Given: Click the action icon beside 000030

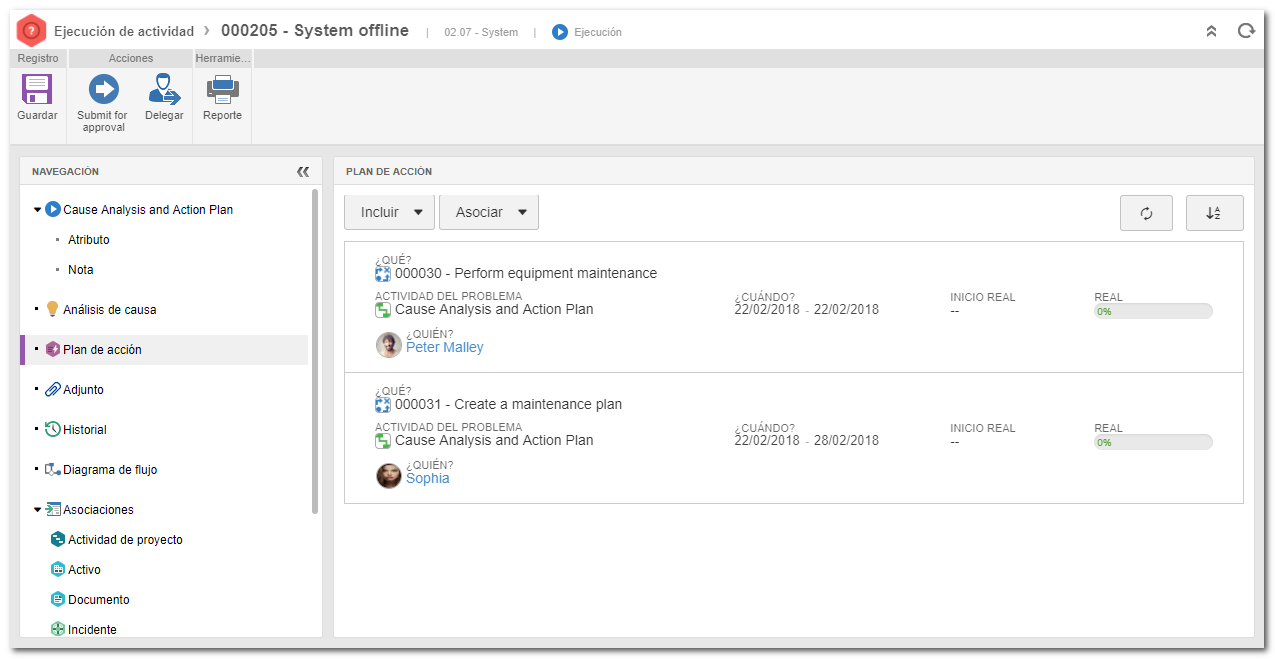Looking at the screenshot, I should tap(383, 273).
